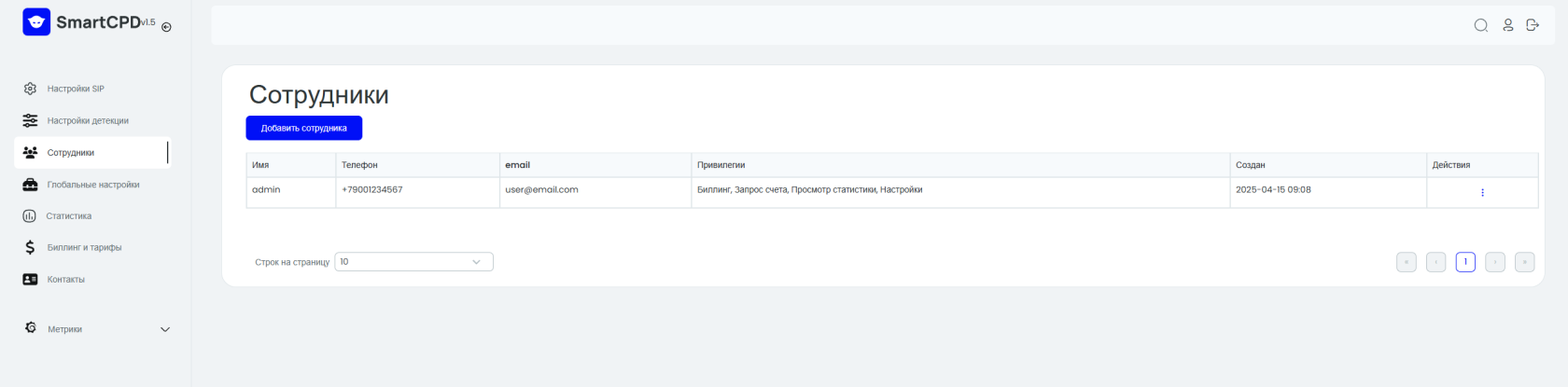Click the SmartCPD logo icon
This screenshot has height=387, width=1568.
(36, 21)
